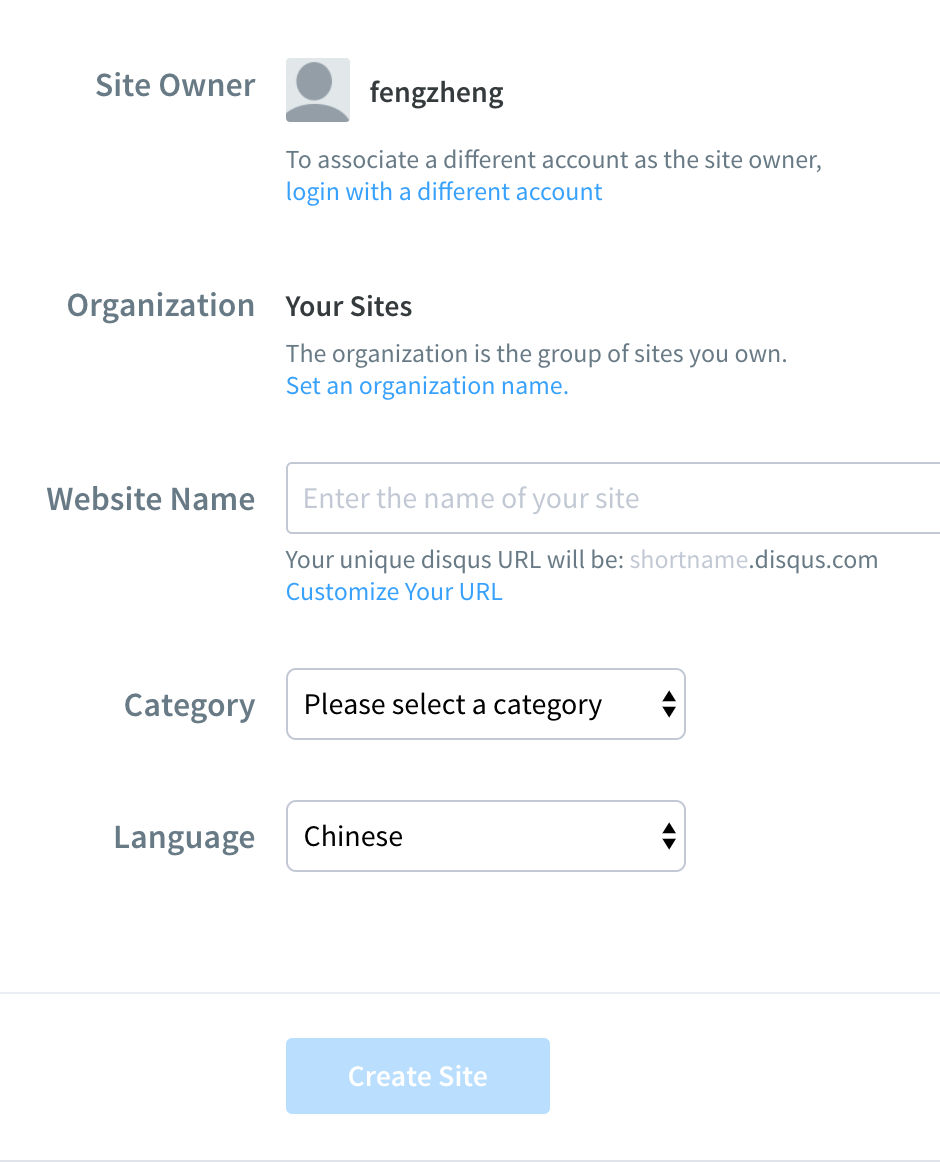Select the fengzheng username text
Viewport: 940px width, 1162px height.
[436, 93]
